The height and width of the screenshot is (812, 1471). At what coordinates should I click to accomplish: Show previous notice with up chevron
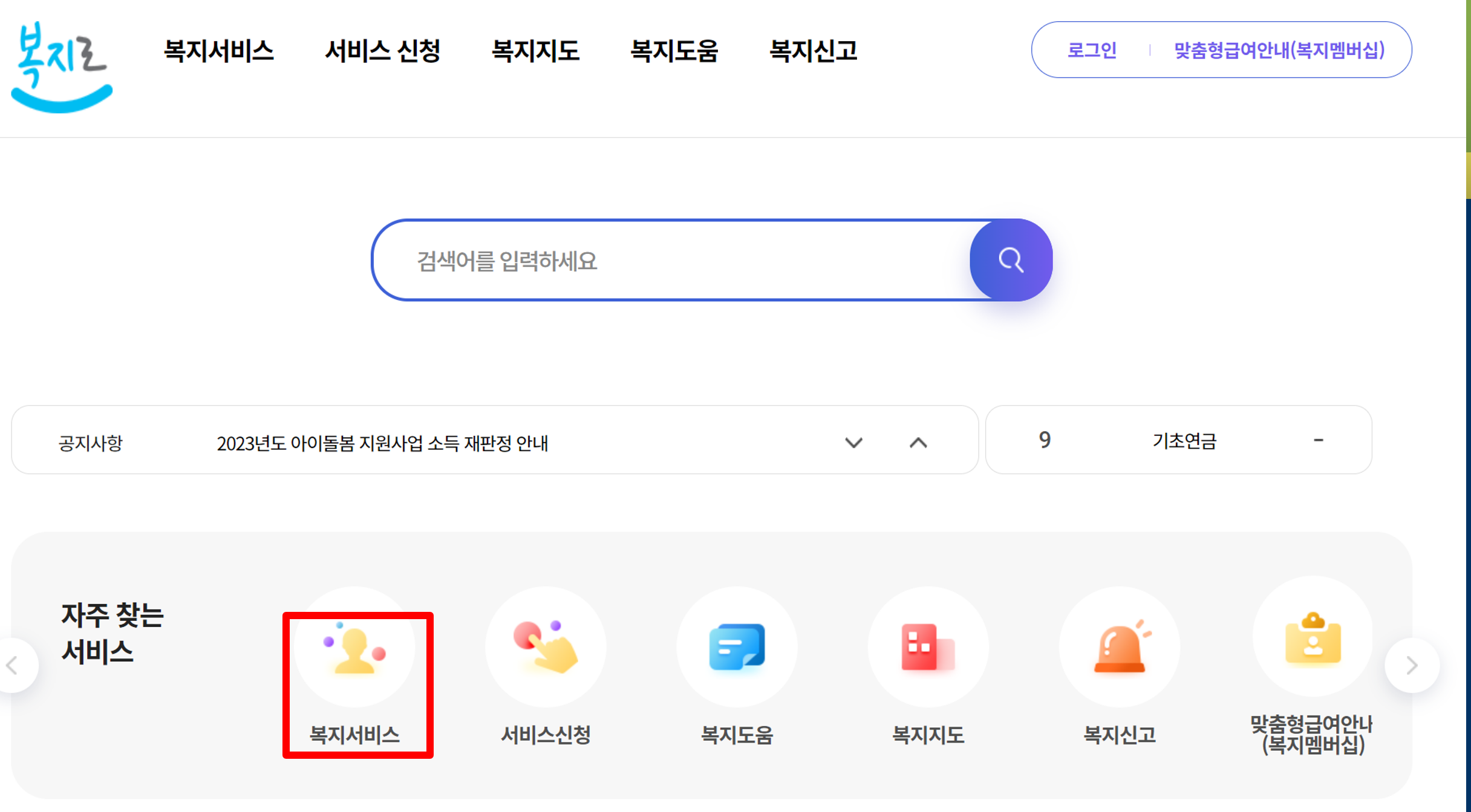pos(918,442)
